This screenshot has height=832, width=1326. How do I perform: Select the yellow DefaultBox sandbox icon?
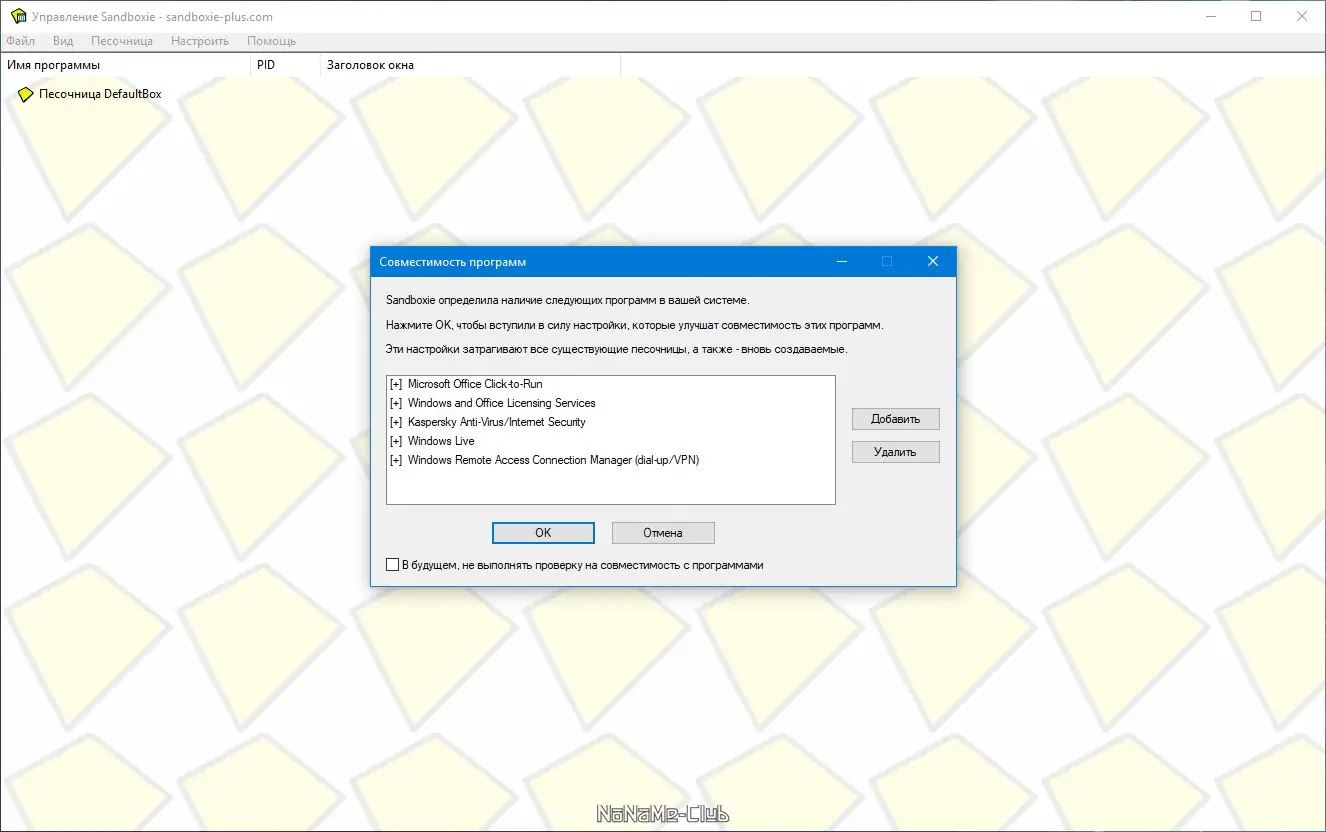coord(26,95)
